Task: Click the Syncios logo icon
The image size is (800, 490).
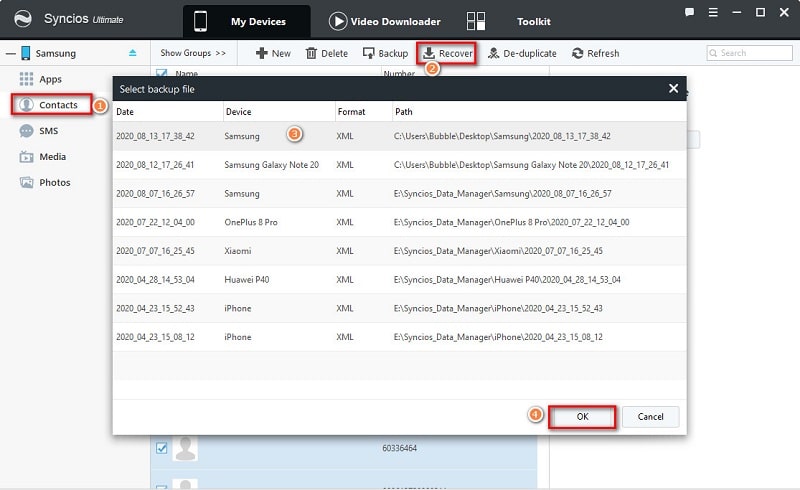Action: click(x=22, y=19)
